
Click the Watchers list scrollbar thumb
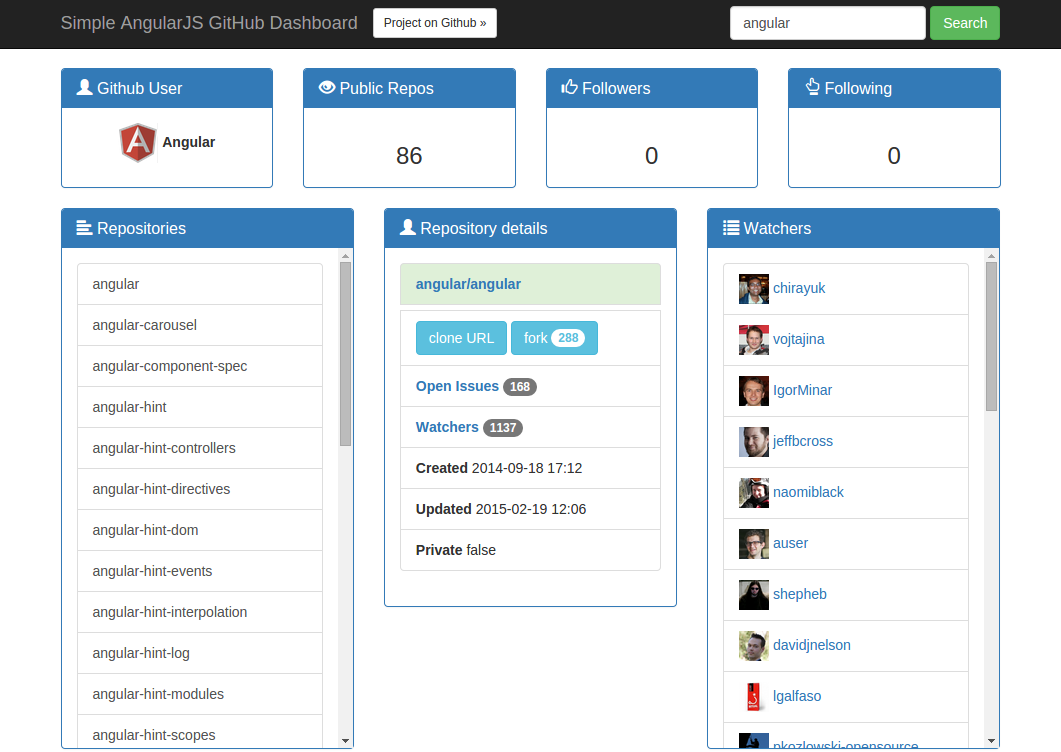991,336
